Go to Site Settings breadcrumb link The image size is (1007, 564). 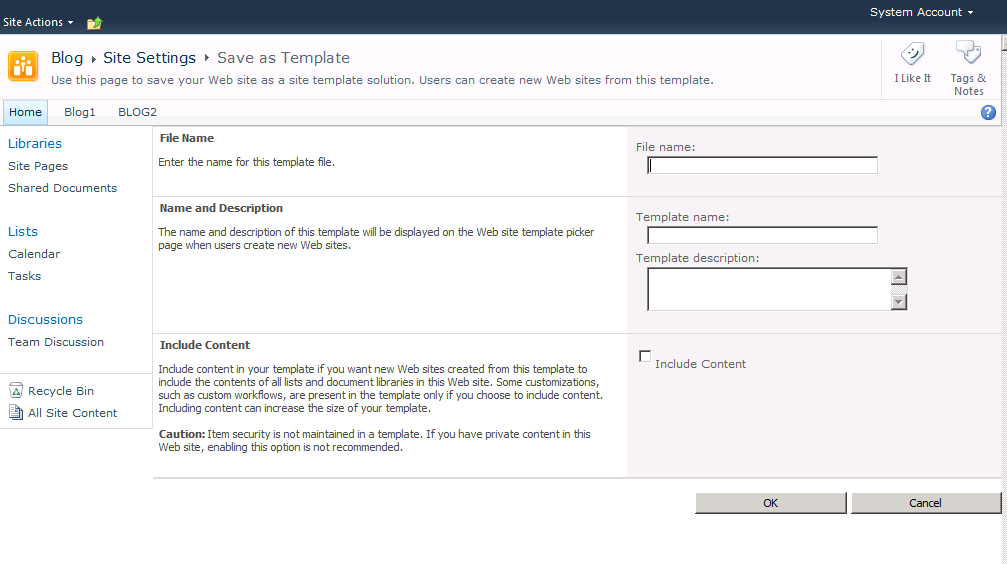coord(149,58)
